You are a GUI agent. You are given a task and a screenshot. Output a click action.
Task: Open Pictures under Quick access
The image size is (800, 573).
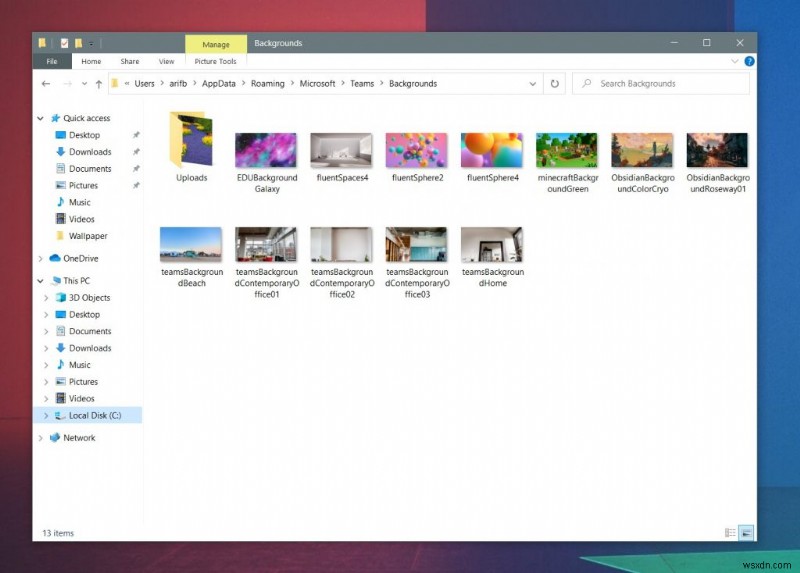click(83, 186)
